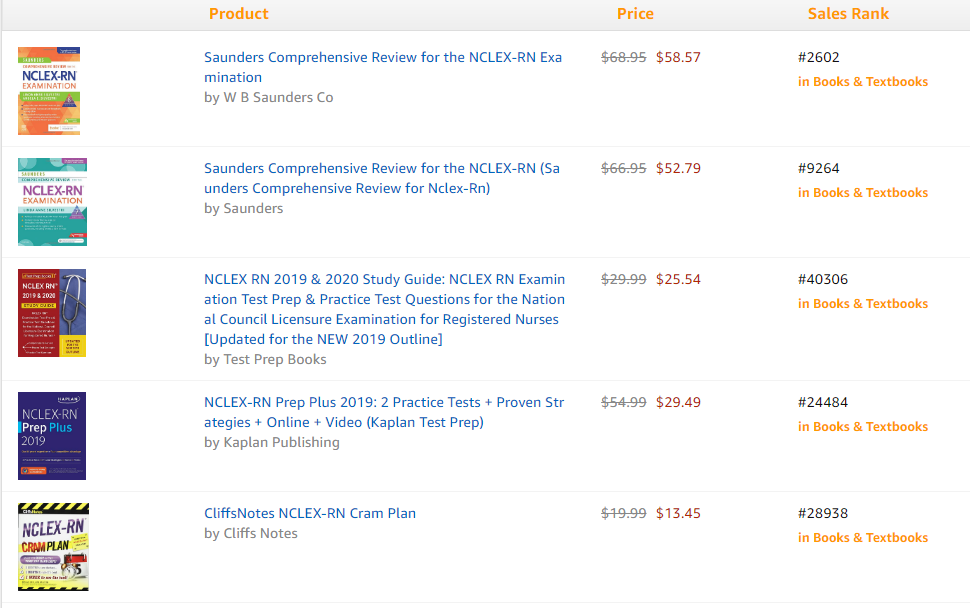
Task: Click Books & Textbooks under rank #28938
Action: [870, 538]
